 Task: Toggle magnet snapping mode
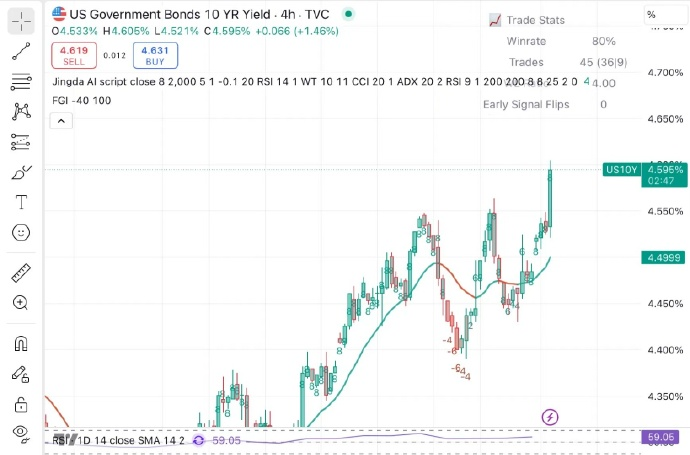(x=21, y=343)
